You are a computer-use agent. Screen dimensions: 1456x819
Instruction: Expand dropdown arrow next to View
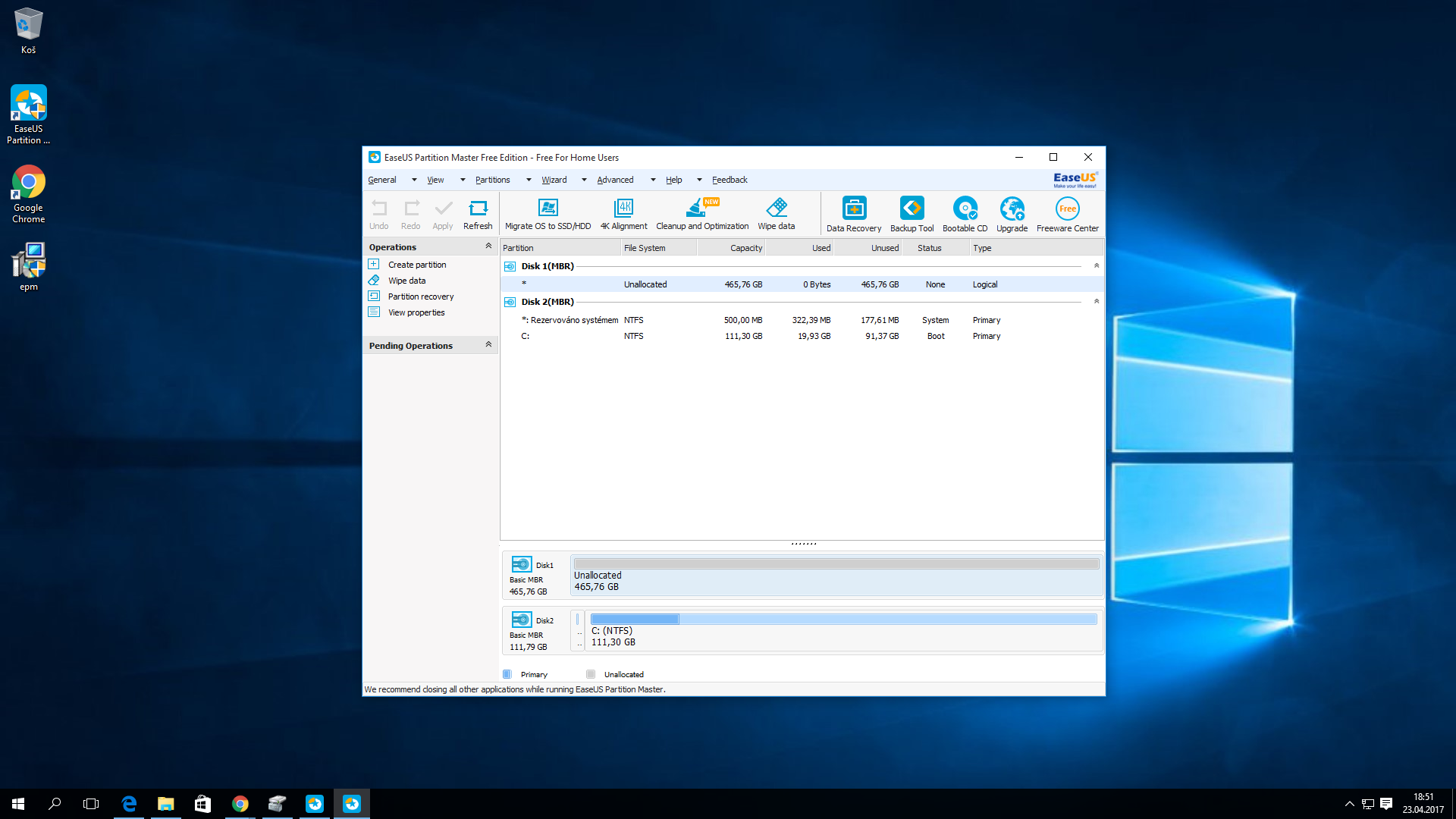(x=463, y=180)
